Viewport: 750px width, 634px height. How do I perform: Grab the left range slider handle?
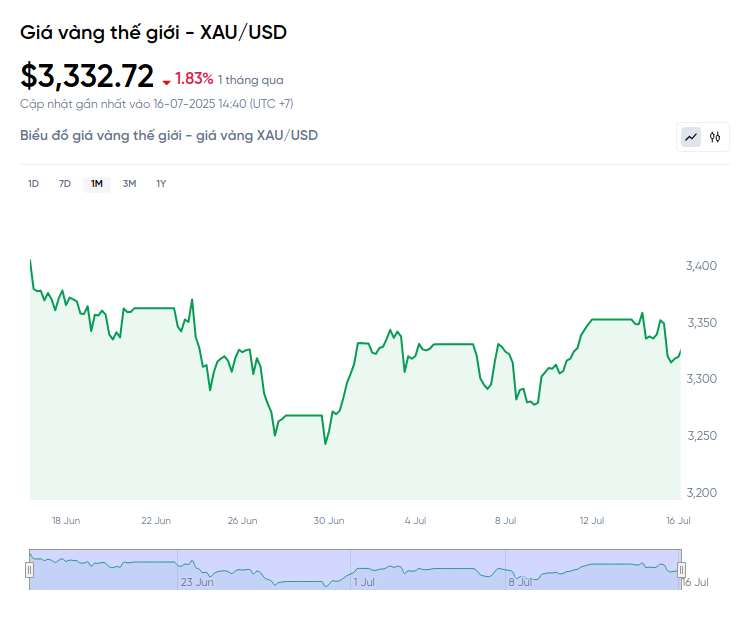[30, 570]
